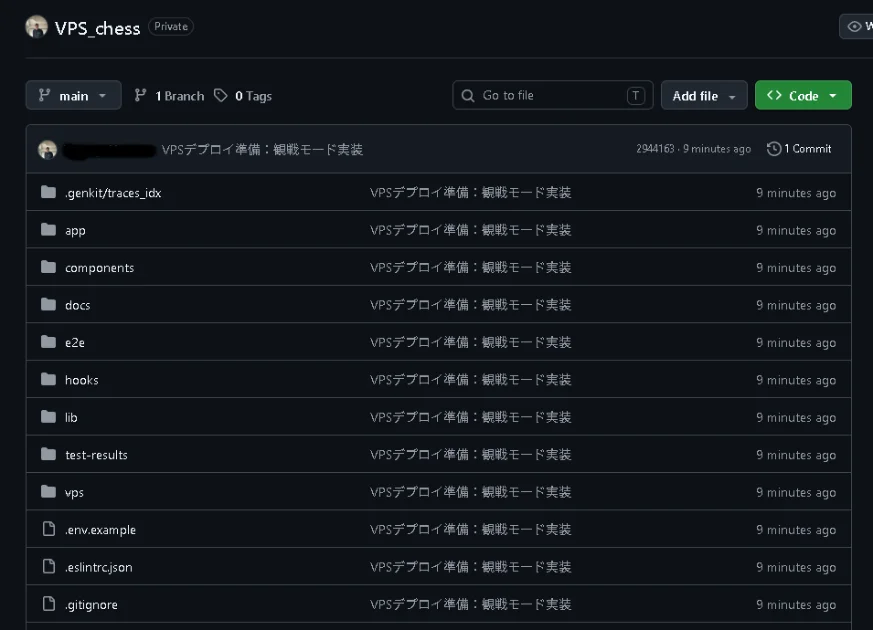The image size is (873, 630).
Task: Click commit message in the app row
Action: 470,230
